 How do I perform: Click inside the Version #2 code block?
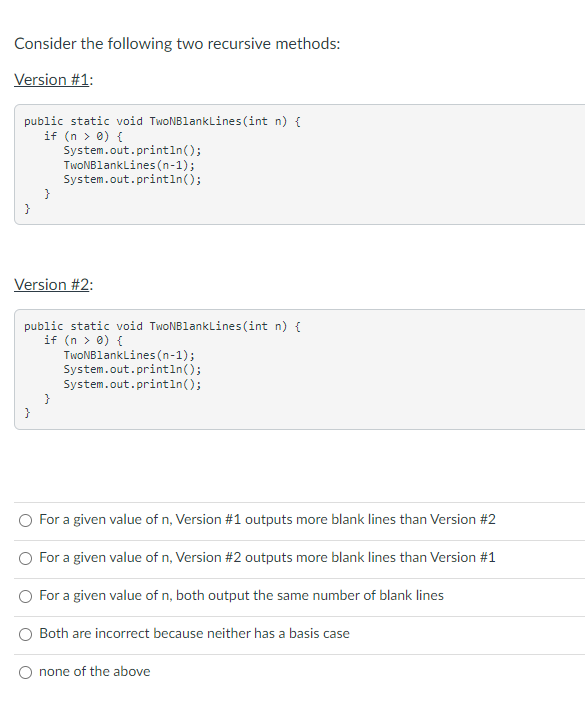click(299, 369)
